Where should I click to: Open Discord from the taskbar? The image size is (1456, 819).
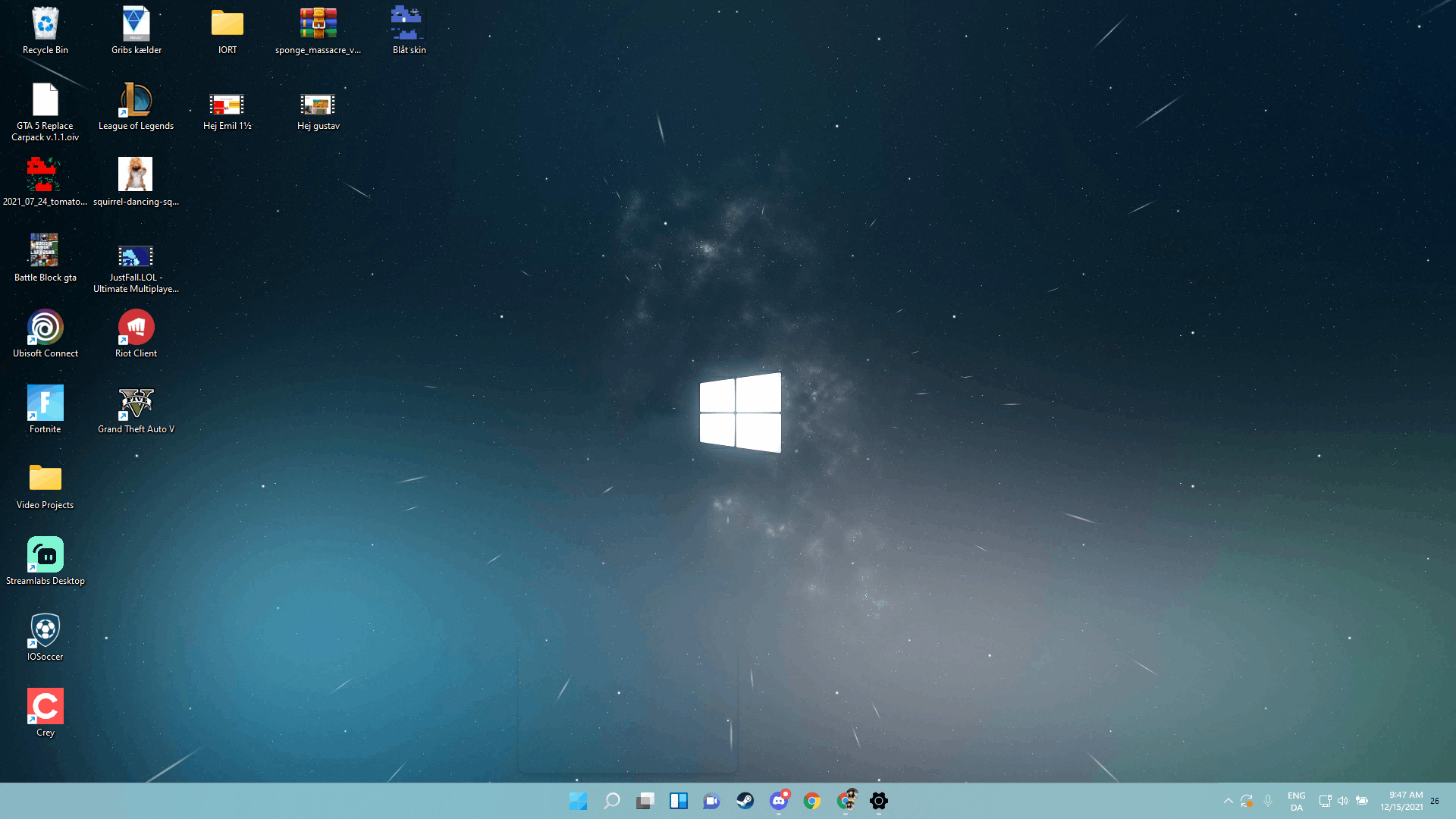(779, 801)
